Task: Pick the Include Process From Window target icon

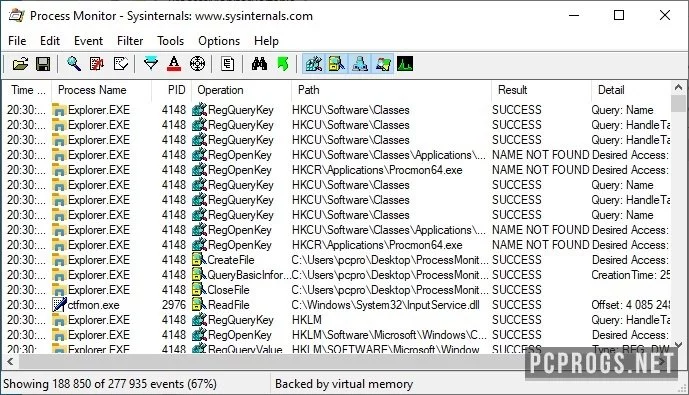Action: (x=197, y=64)
